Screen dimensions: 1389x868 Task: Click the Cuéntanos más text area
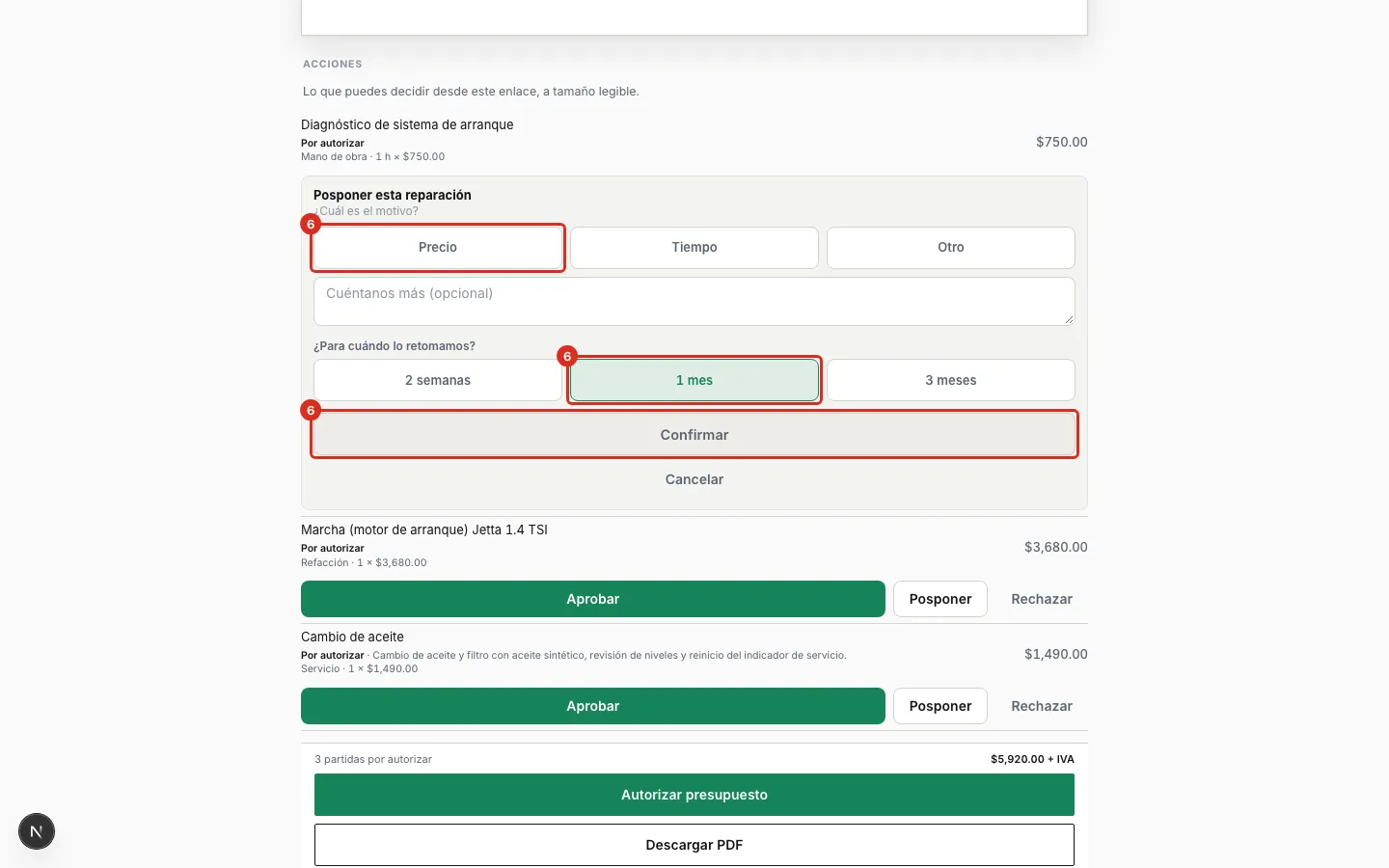(694, 301)
